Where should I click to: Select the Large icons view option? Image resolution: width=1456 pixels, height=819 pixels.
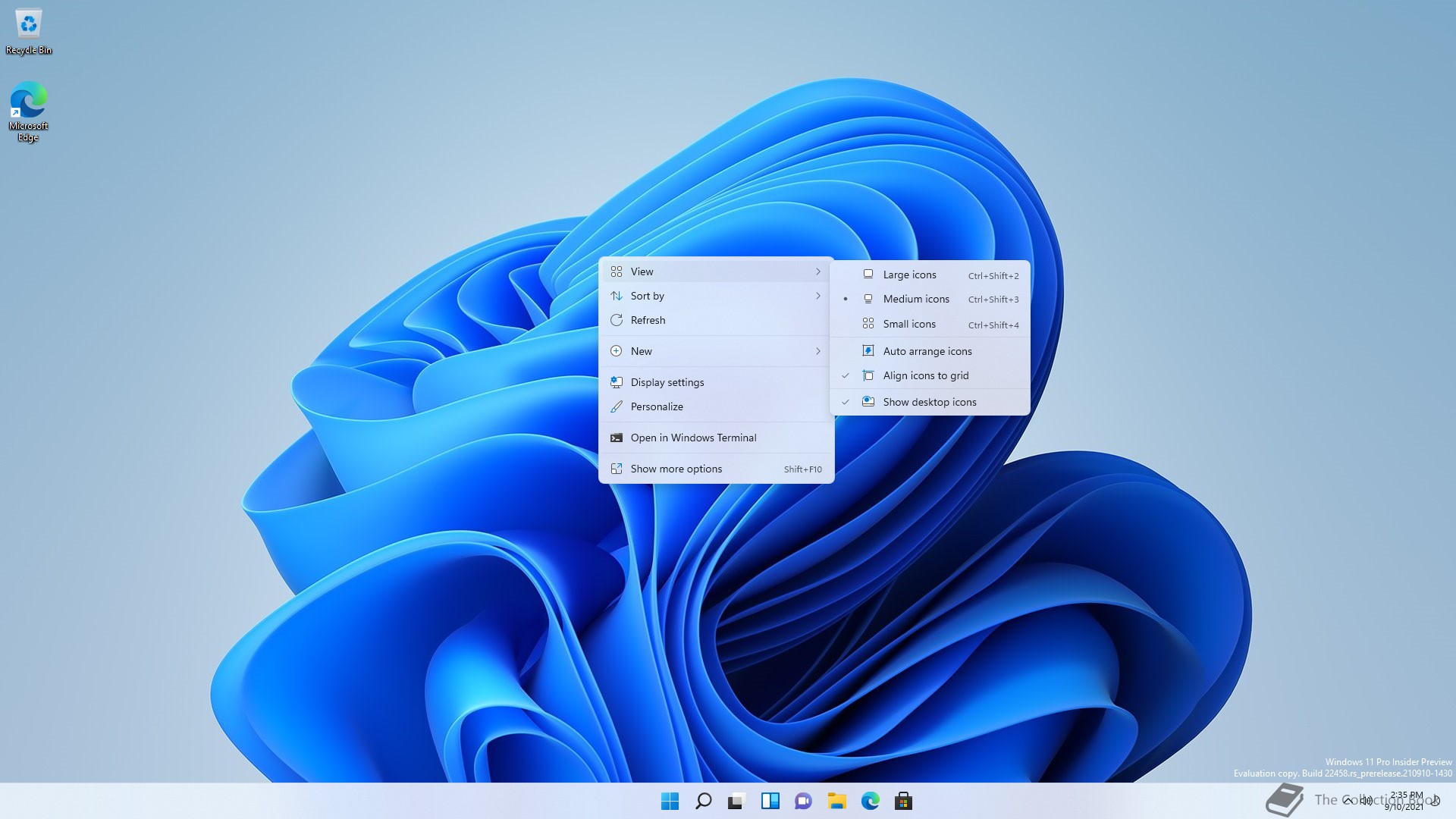[909, 275]
